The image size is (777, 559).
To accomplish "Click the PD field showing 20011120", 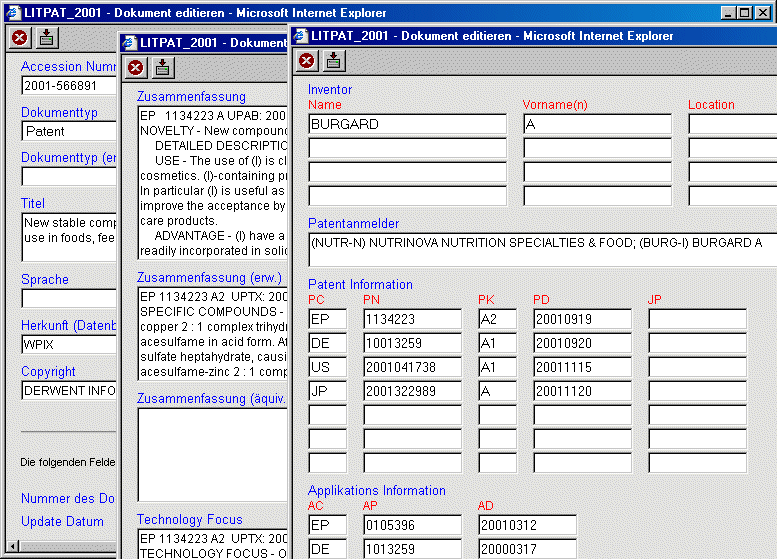I will tap(581, 391).
